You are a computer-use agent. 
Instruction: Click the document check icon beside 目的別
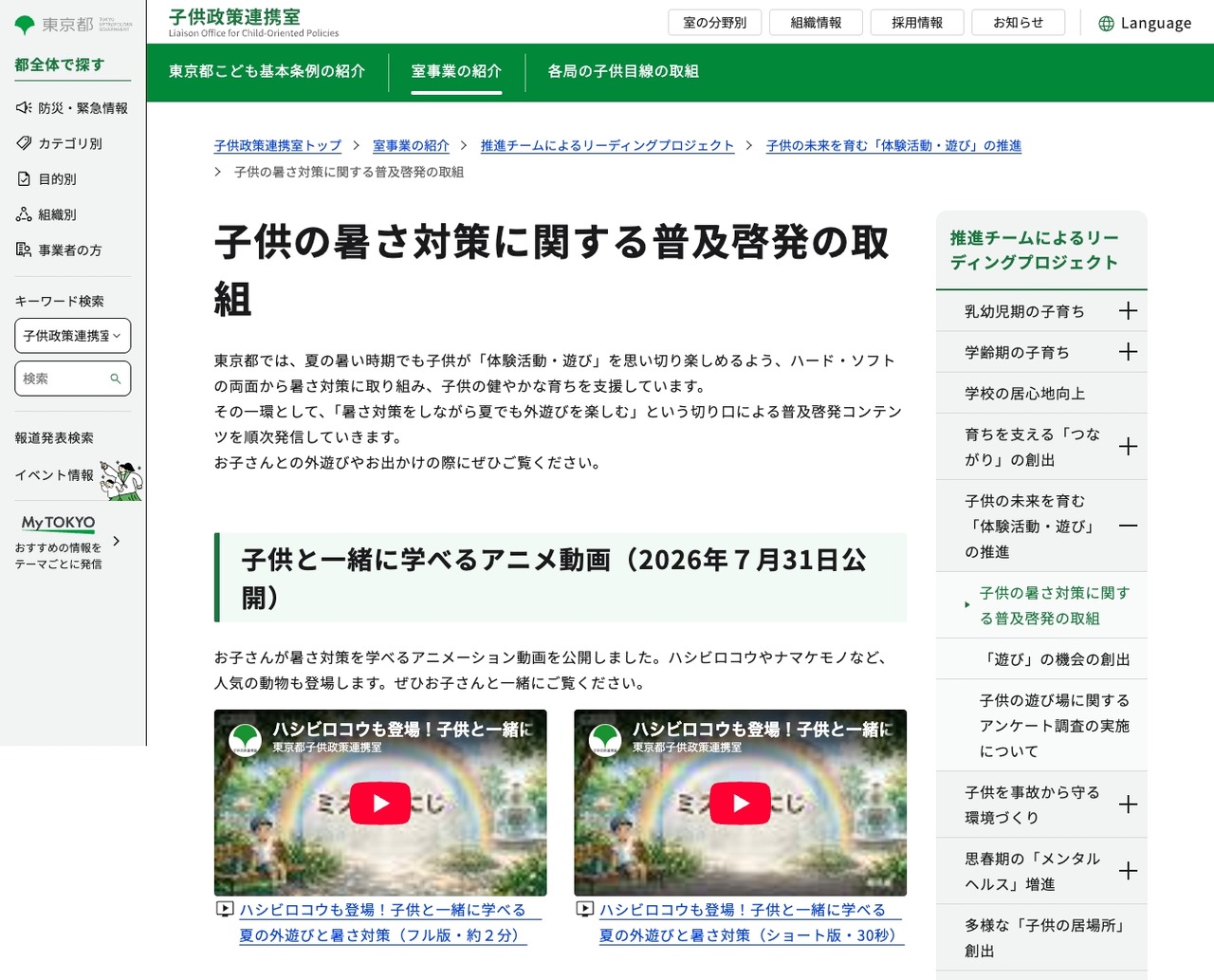point(24,178)
